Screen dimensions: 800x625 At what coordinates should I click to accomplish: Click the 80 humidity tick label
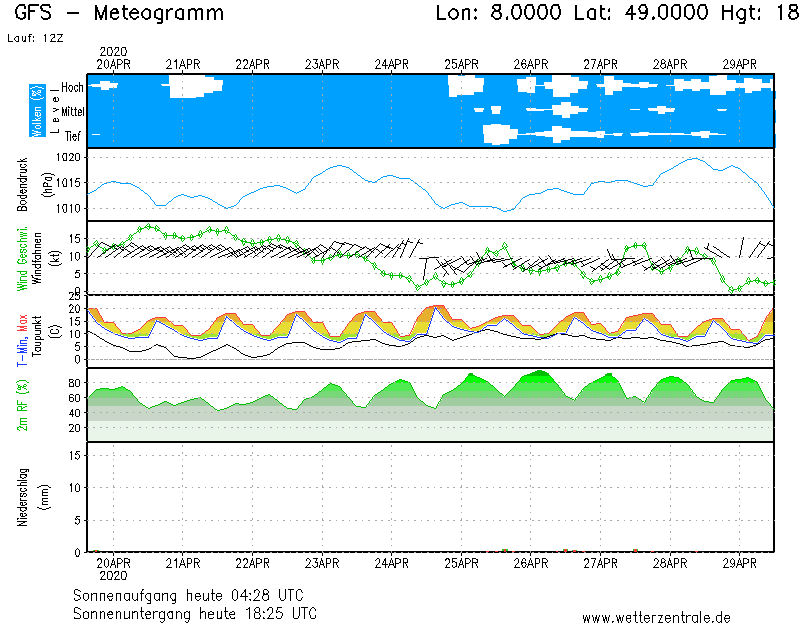click(x=74, y=383)
